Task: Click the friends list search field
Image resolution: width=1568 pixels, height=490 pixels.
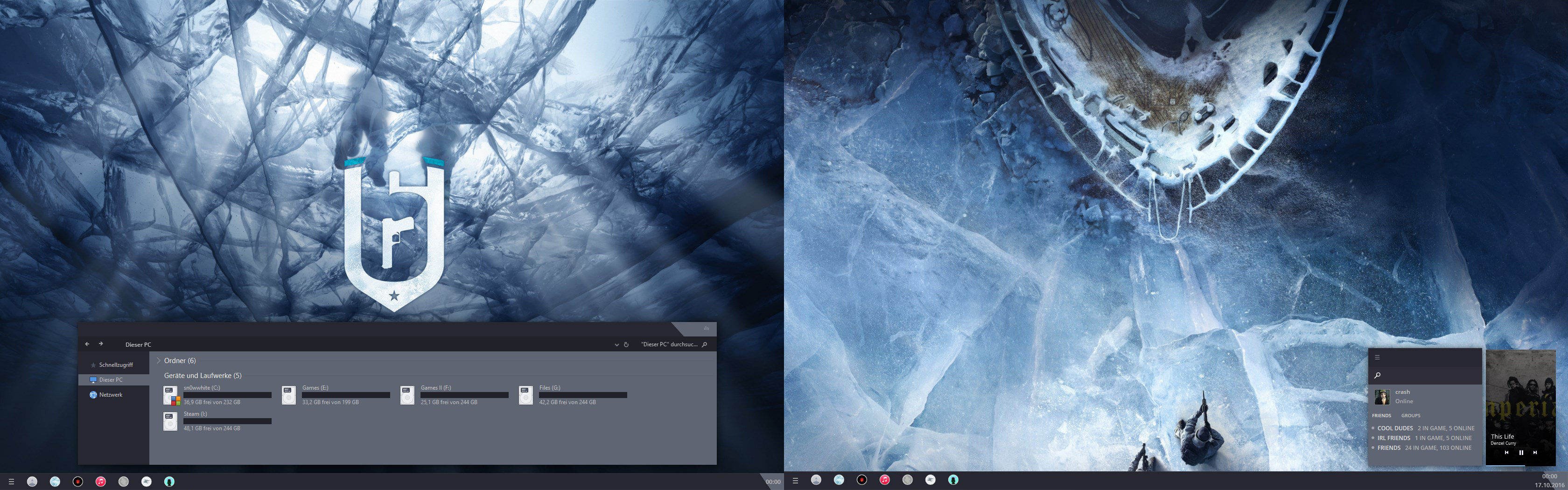Action: [x=1424, y=375]
